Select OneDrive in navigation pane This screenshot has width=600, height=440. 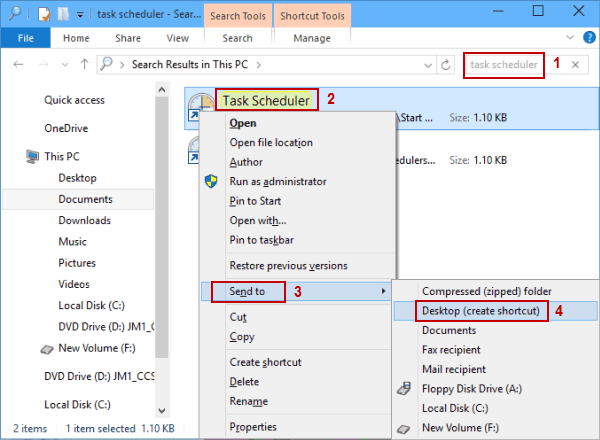[x=66, y=128]
